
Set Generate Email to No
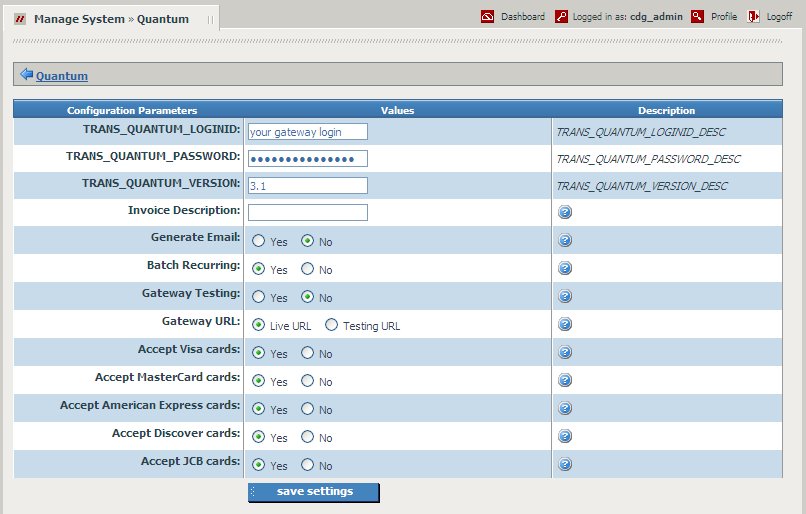tap(307, 241)
